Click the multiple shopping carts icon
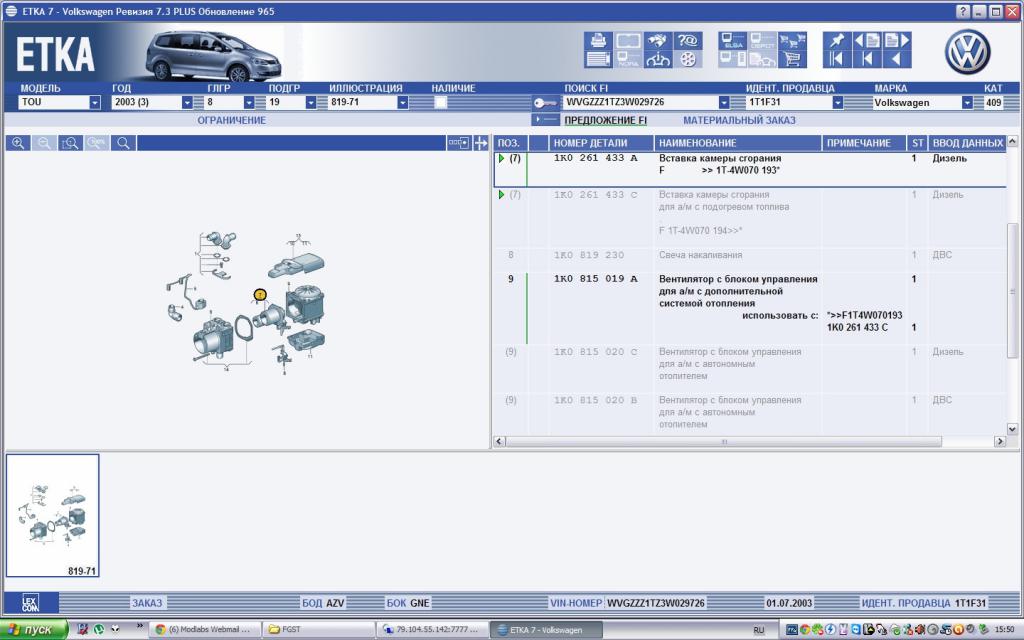Screen dimensions: 1024x640 [792, 40]
